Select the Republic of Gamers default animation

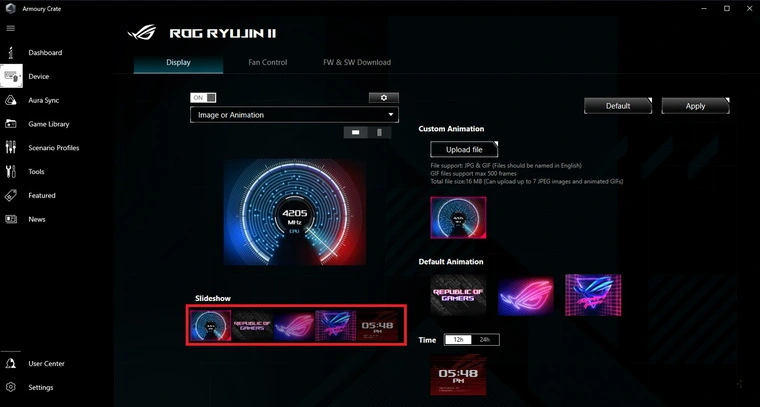[458, 296]
